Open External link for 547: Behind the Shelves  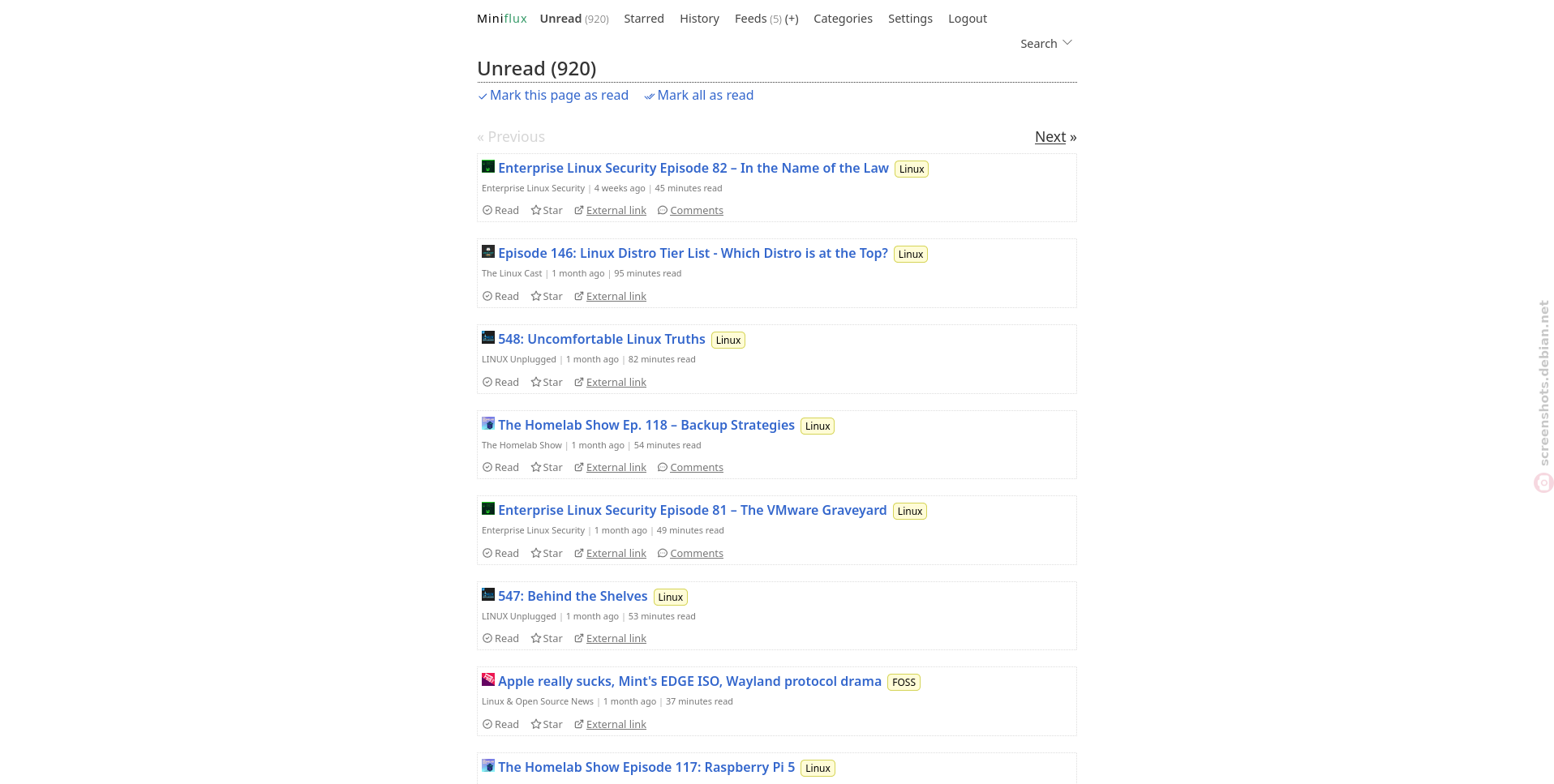pos(611,639)
